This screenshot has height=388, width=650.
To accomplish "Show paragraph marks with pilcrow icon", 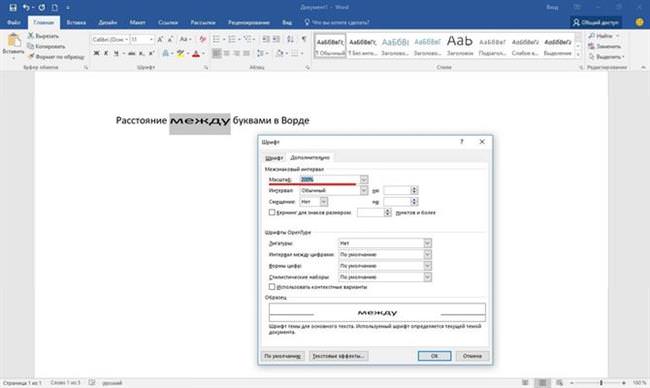I will (x=304, y=39).
